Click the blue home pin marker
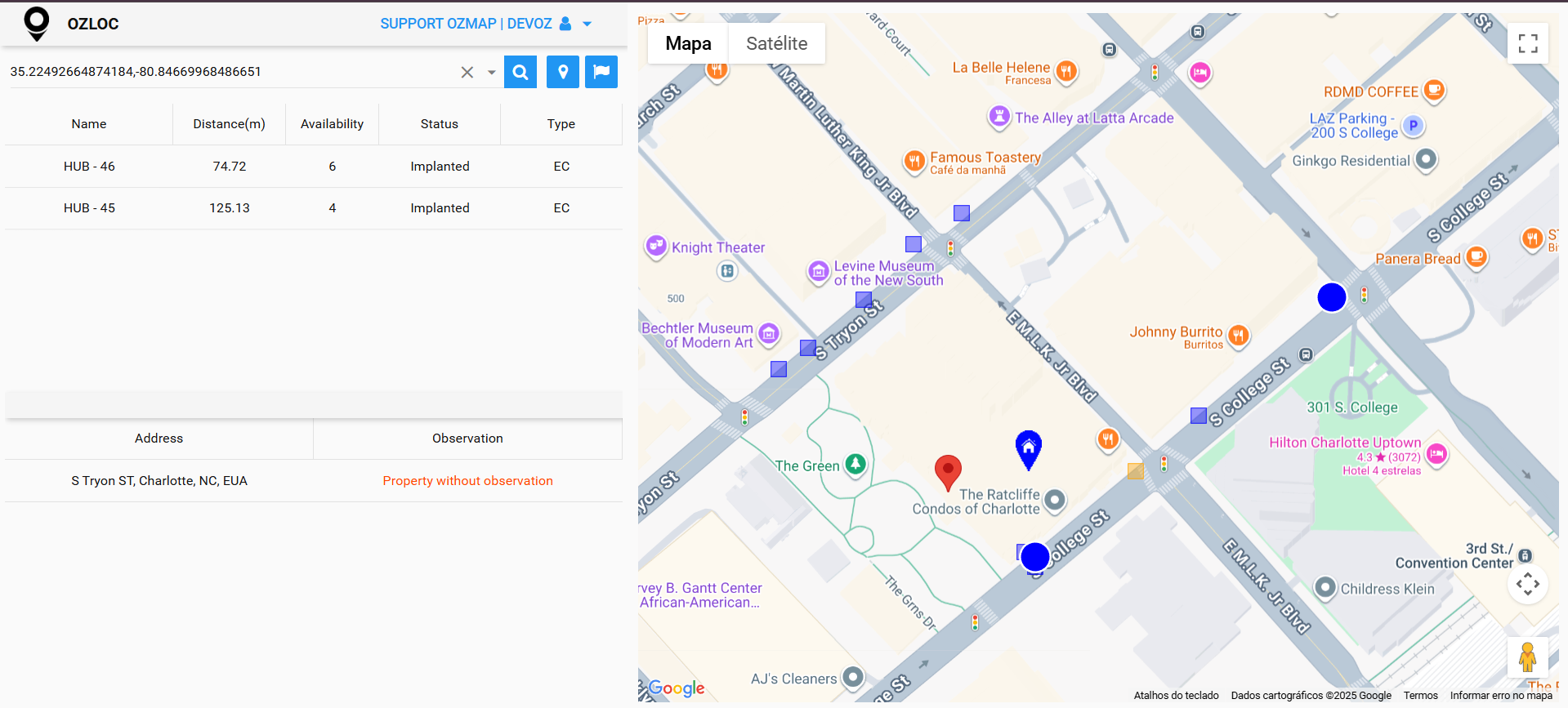Screen dimensions: 1568x708 coord(1029,449)
